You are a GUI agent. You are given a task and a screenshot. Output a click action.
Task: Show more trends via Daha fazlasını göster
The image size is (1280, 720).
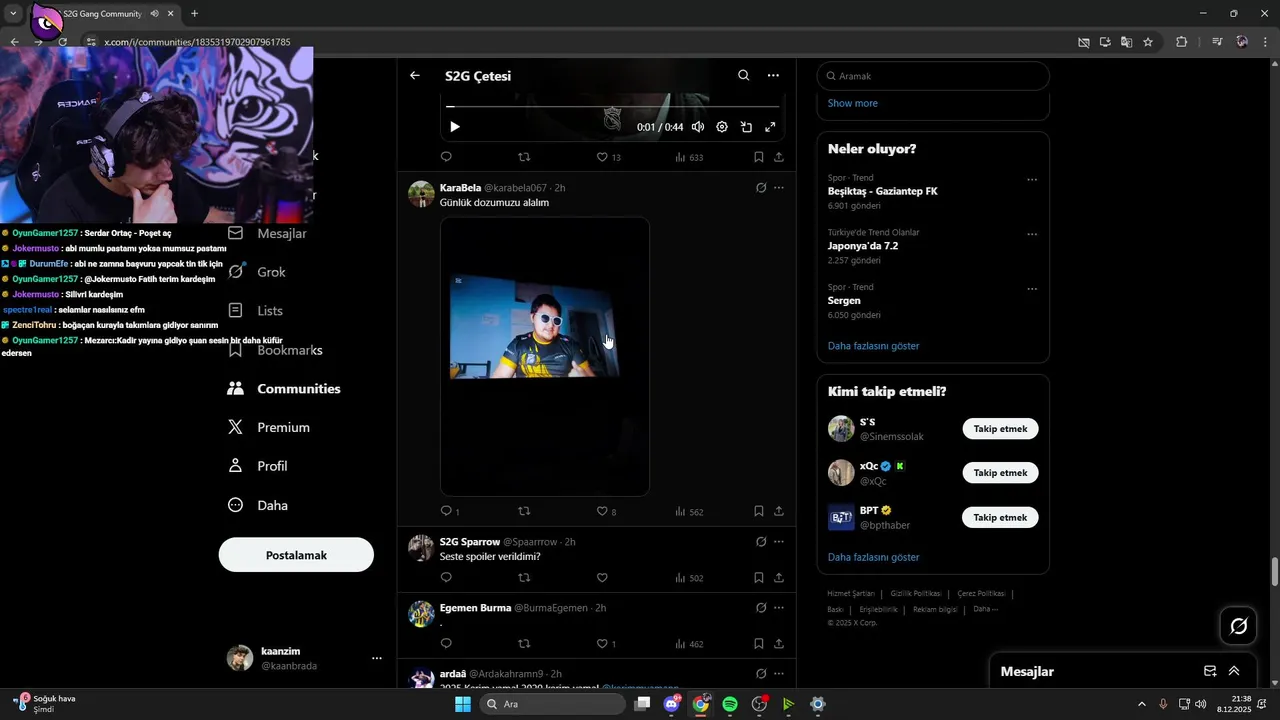point(873,346)
